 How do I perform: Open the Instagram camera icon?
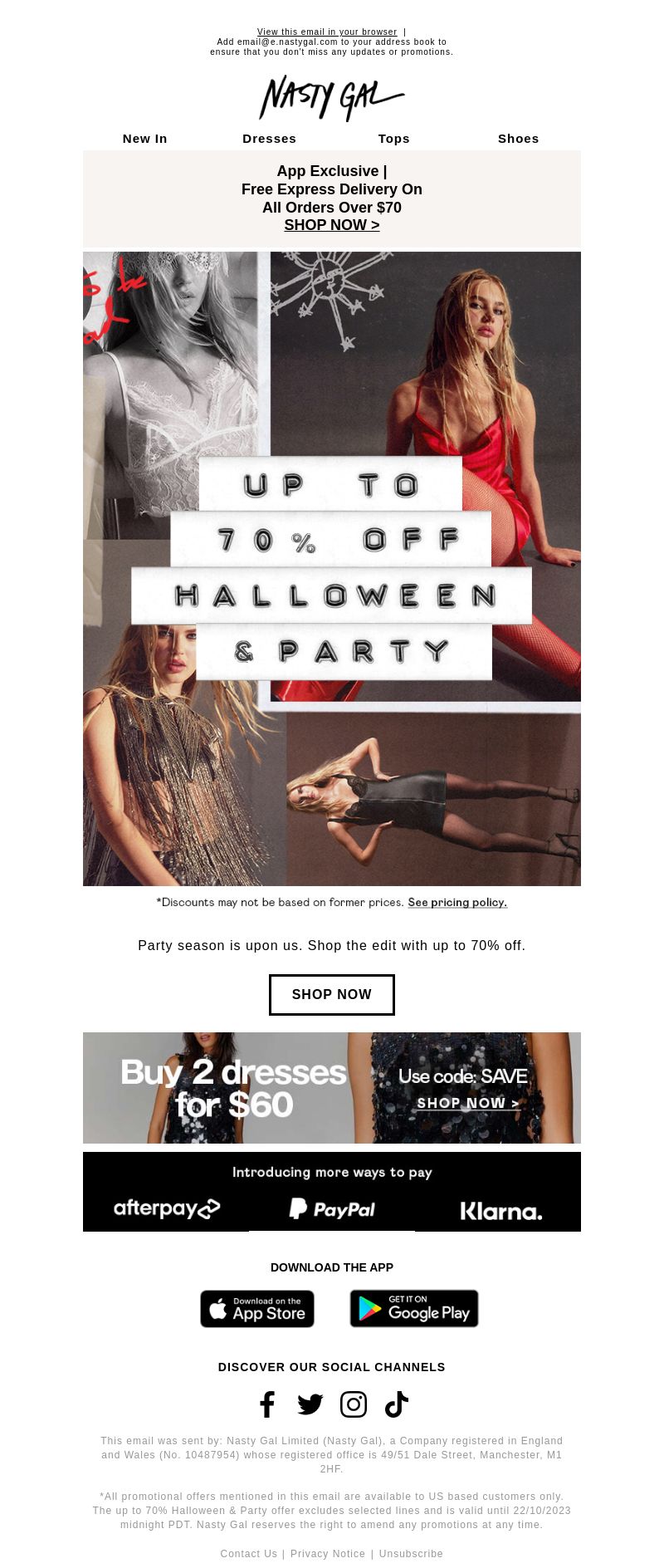click(x=354, y=1404)
